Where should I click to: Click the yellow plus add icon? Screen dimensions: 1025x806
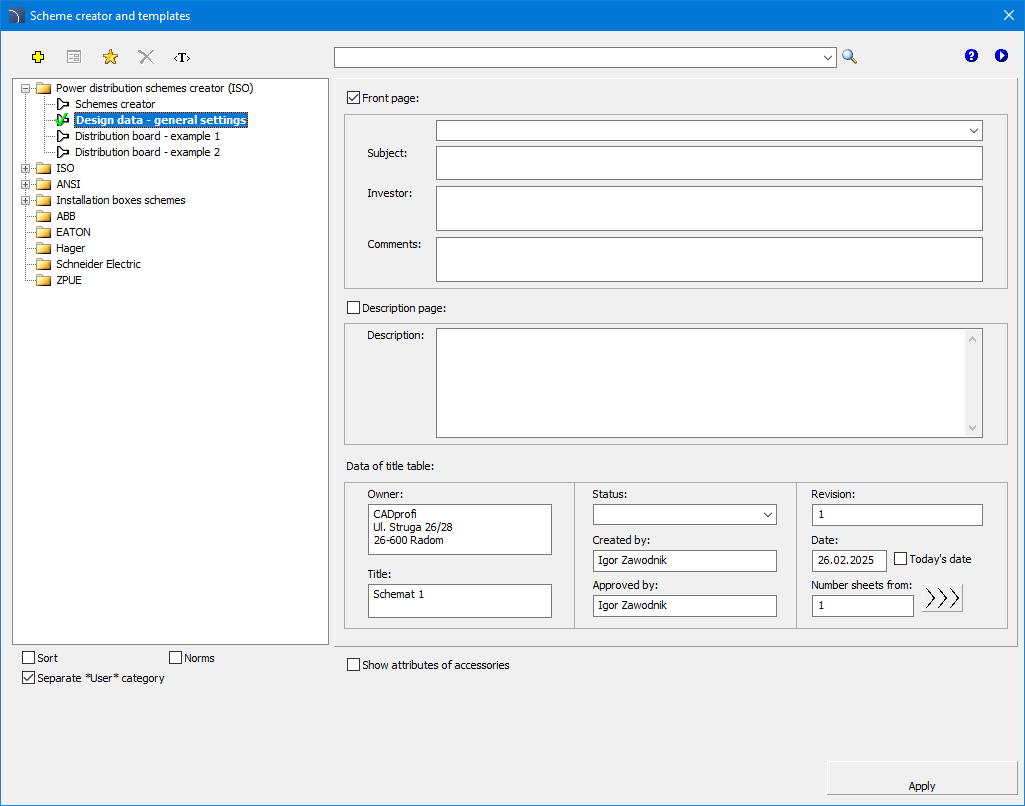(38, 57)
